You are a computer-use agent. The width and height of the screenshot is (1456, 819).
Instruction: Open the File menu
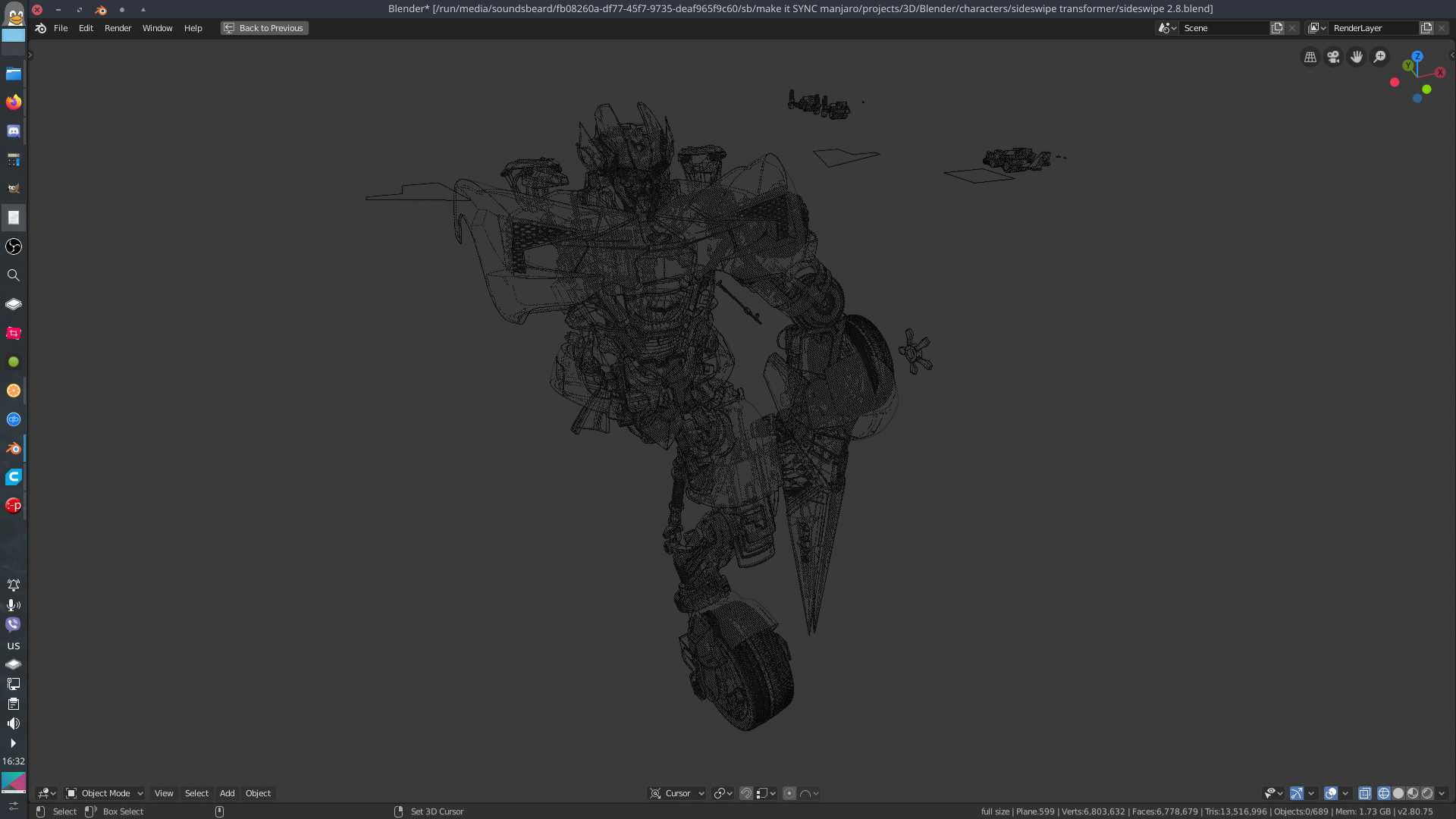[x=61, y=28]
